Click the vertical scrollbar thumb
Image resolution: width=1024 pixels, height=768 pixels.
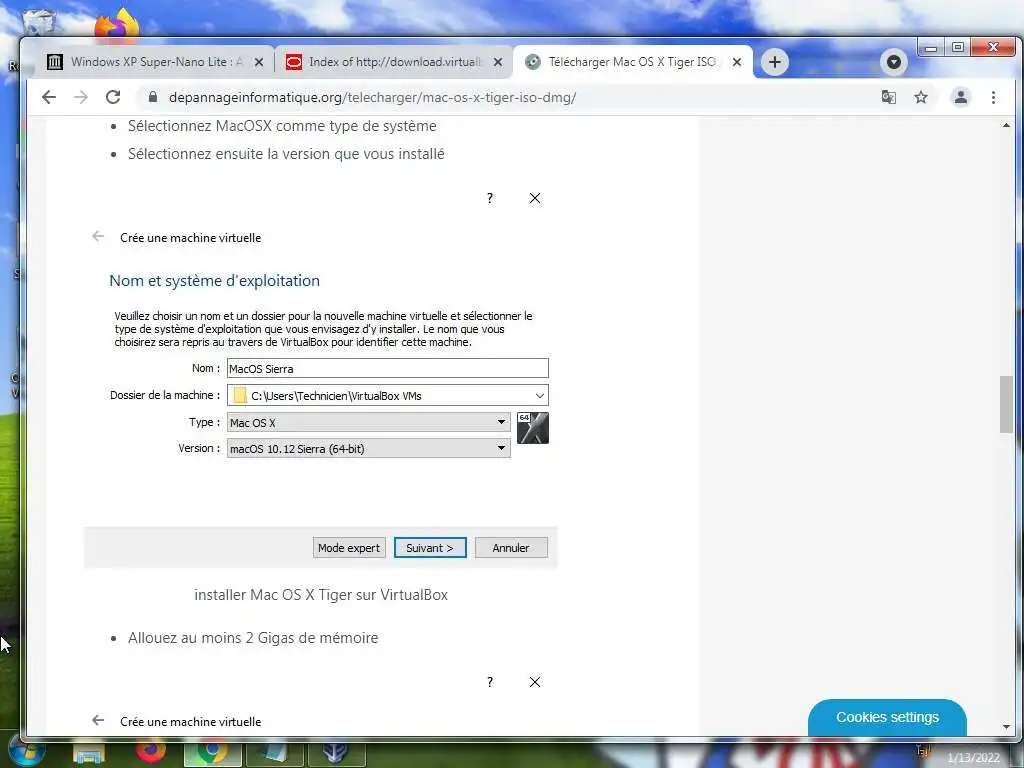coord(1006,404)
